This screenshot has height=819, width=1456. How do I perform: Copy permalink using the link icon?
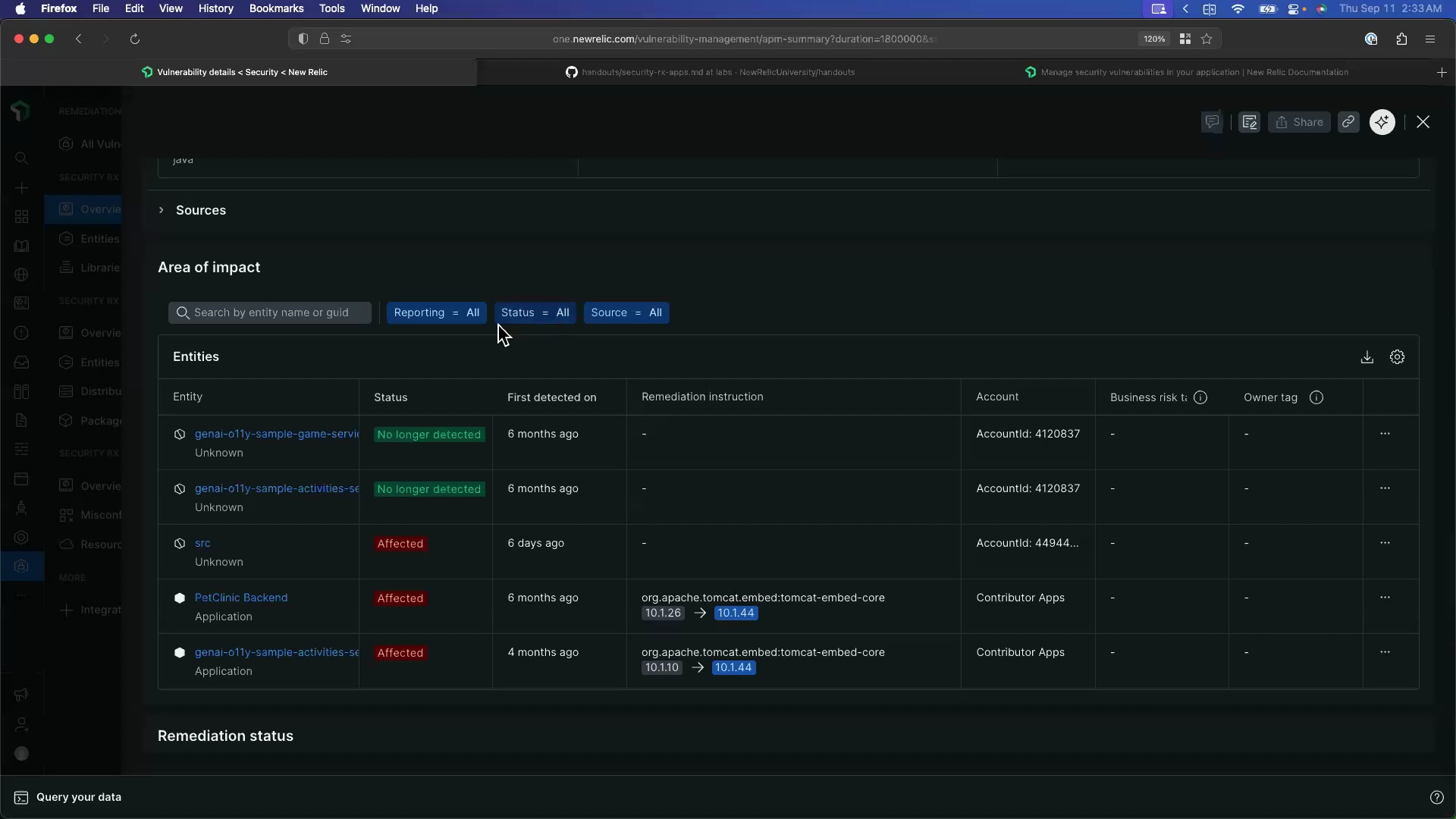click(x=1348, y=122)
